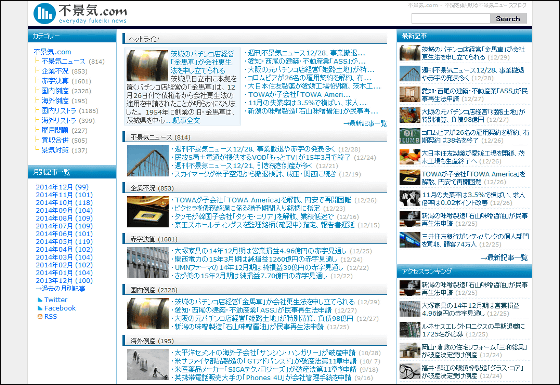The height and width of the screenshot is (385, 560).
Task: Open the 2014年12月 (99) archive
Action: (x=62, y=187)
